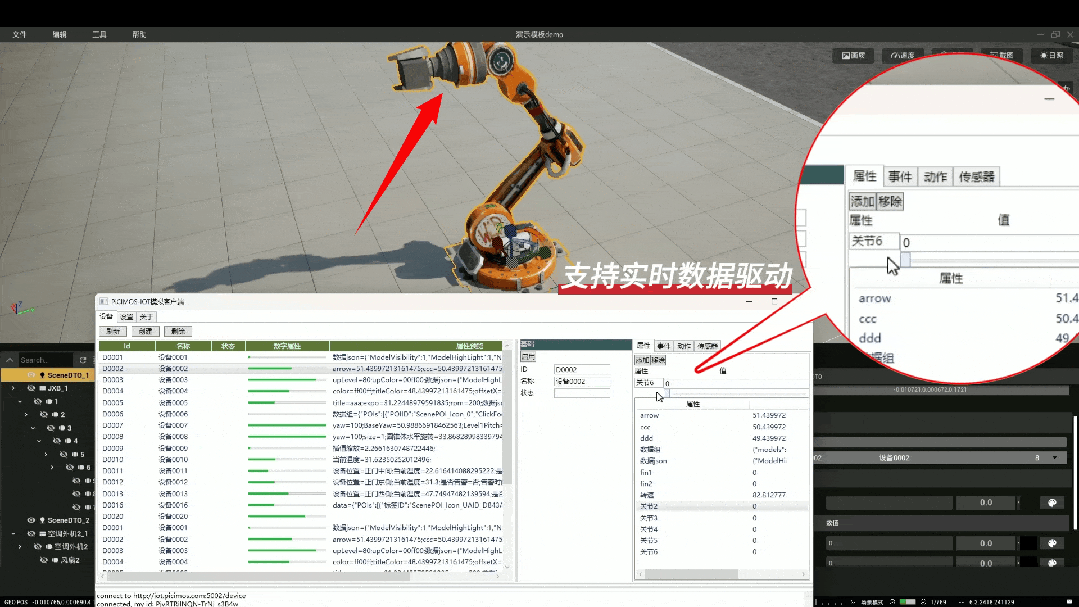Screen dimensions: 1079x607
Task: Select device row D0001
Action: click(301, 357)
